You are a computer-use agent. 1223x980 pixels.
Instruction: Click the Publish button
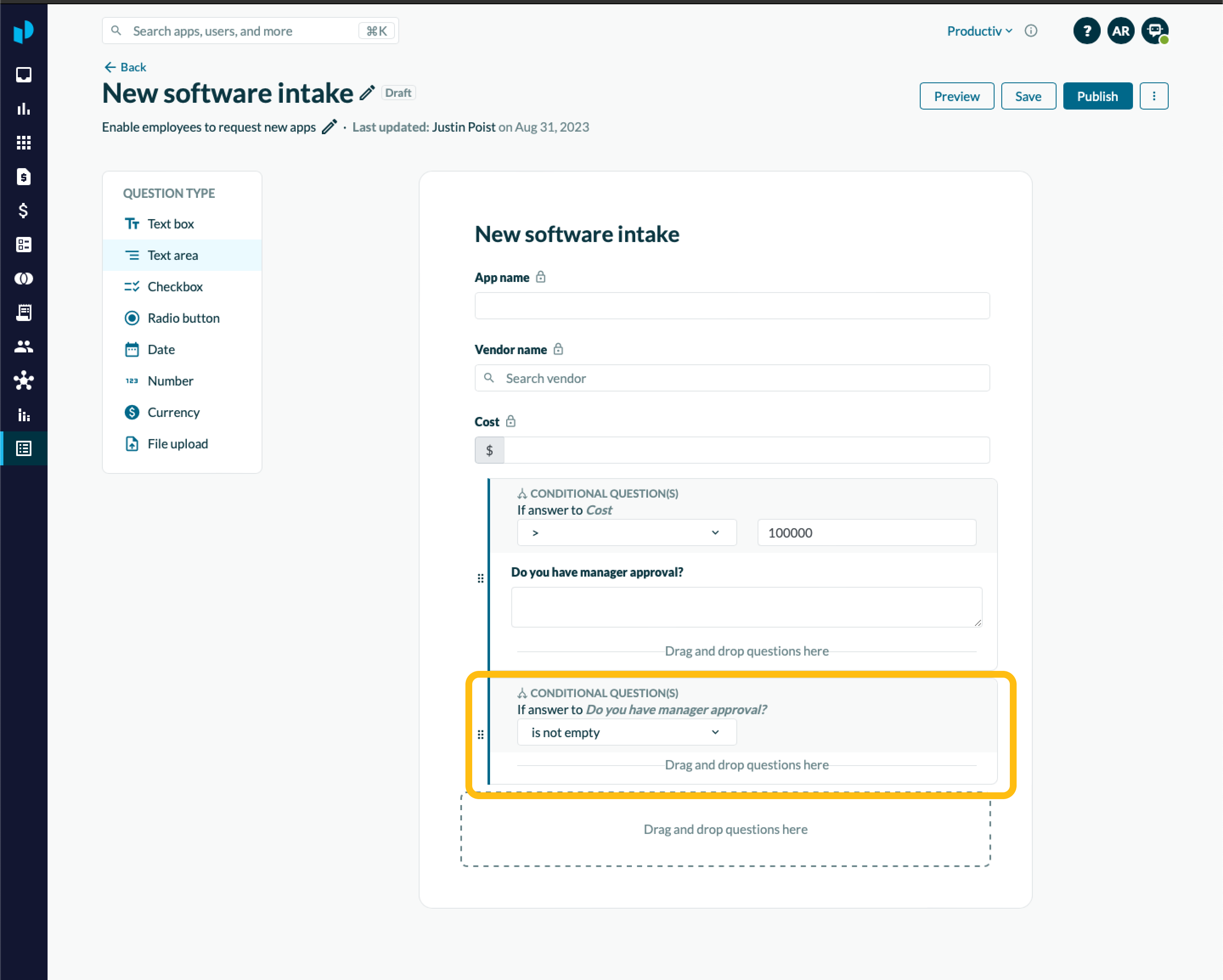coord(1097,96)
